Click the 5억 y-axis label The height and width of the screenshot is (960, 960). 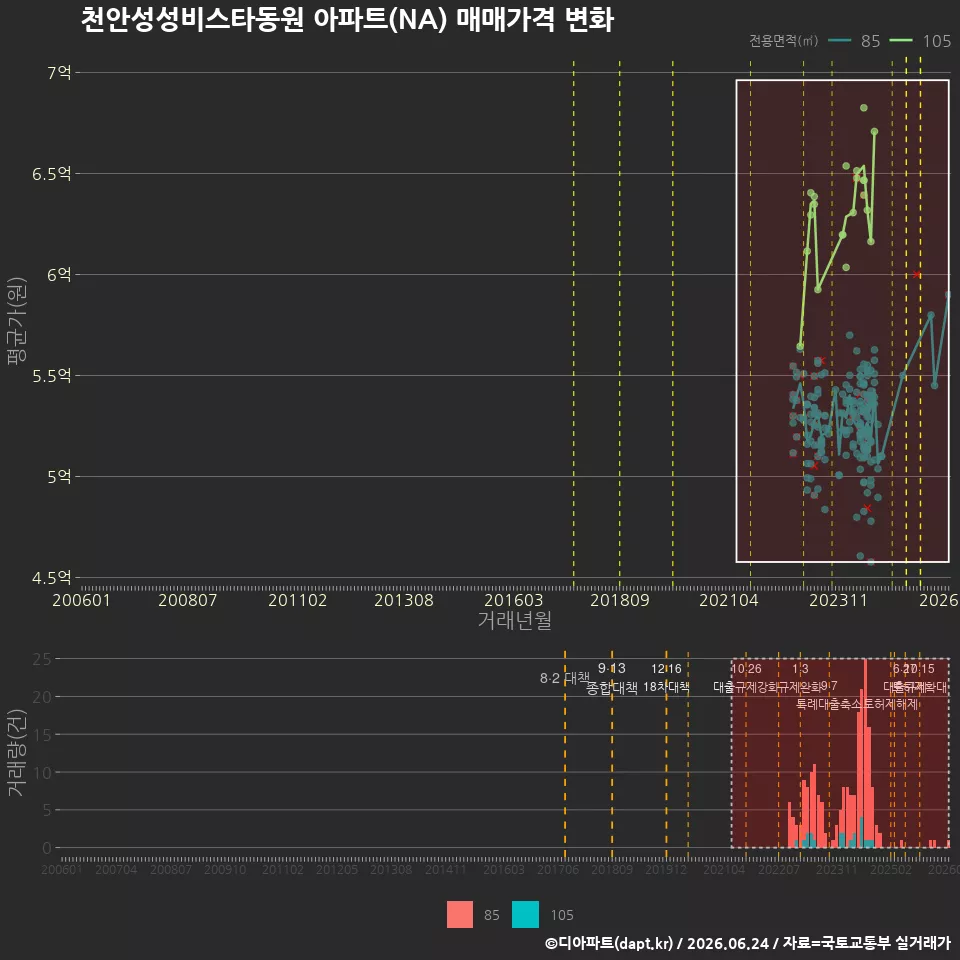click(59, 476)
